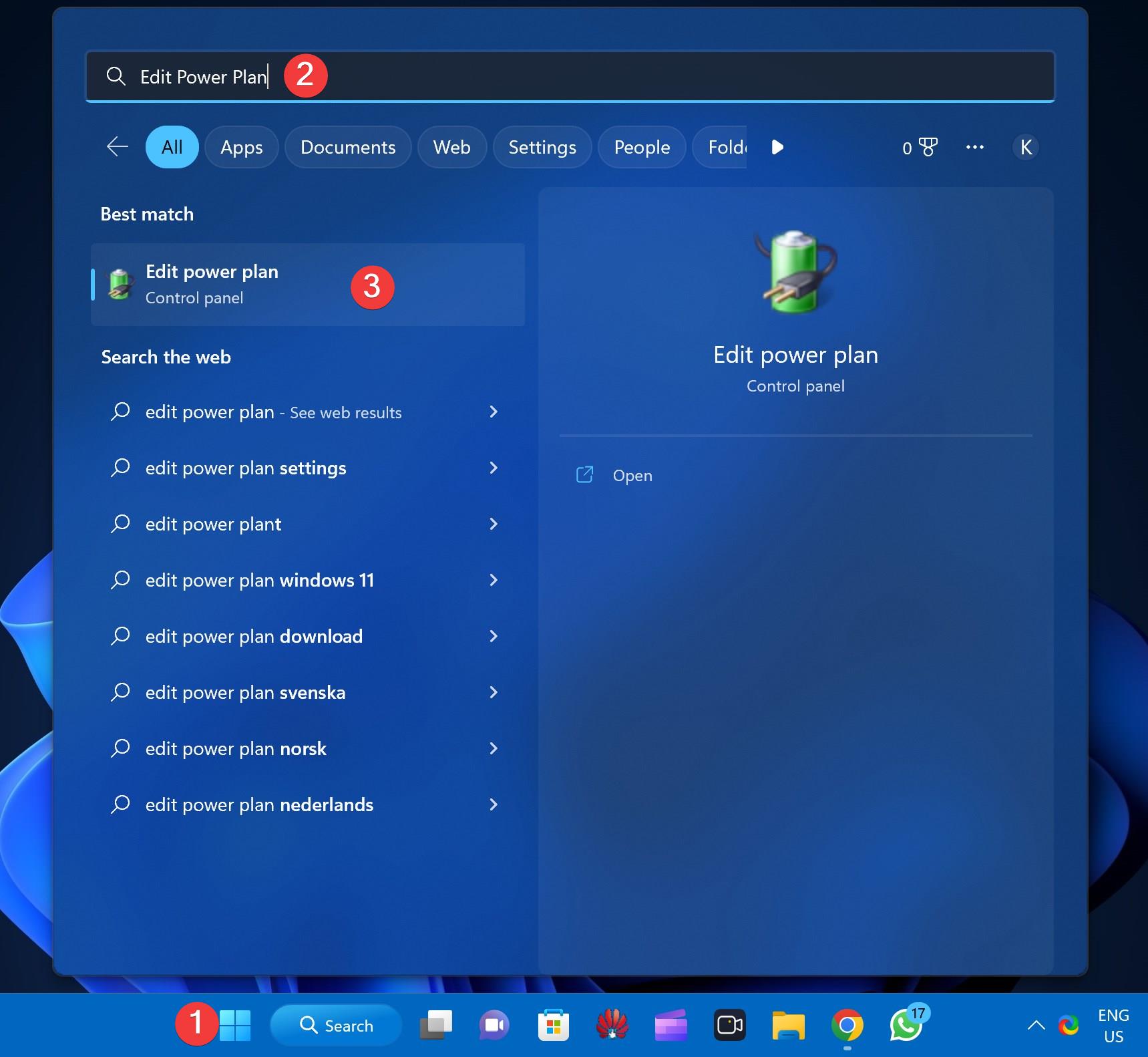Click Open to launch Edit power plan

[x=632, y=475]
